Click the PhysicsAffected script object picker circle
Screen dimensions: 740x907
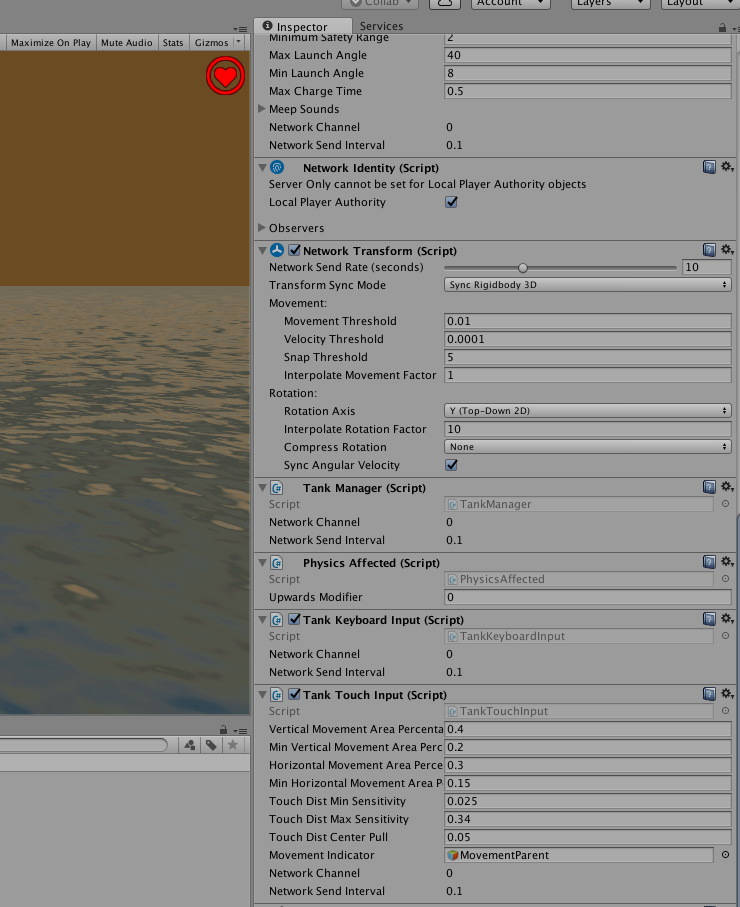(725, 579)
